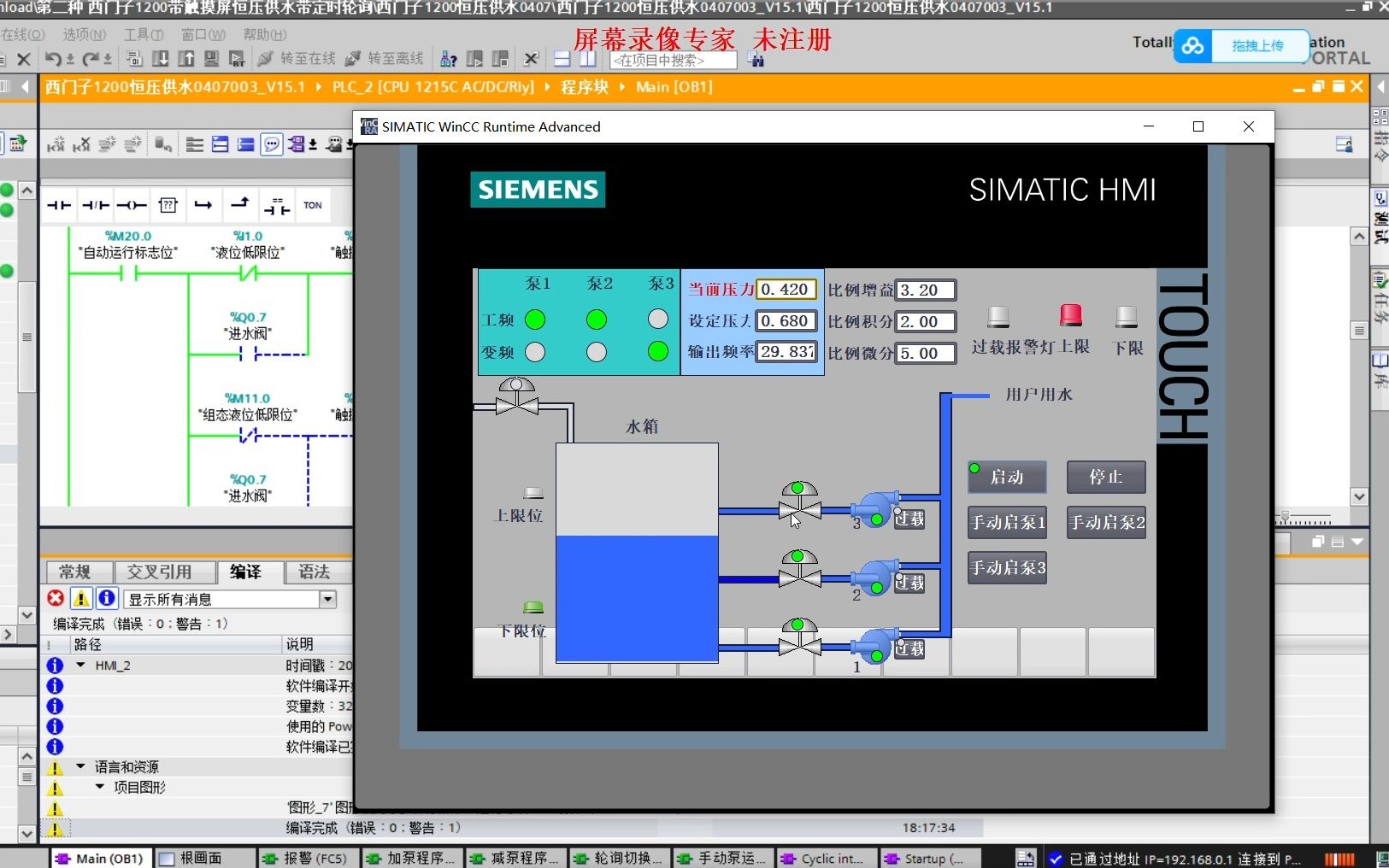The width and height of the screenshot is (1389, 868).
Task: Insert an output coil instruction
Action: pyautogui.click(x=132, y=205)
